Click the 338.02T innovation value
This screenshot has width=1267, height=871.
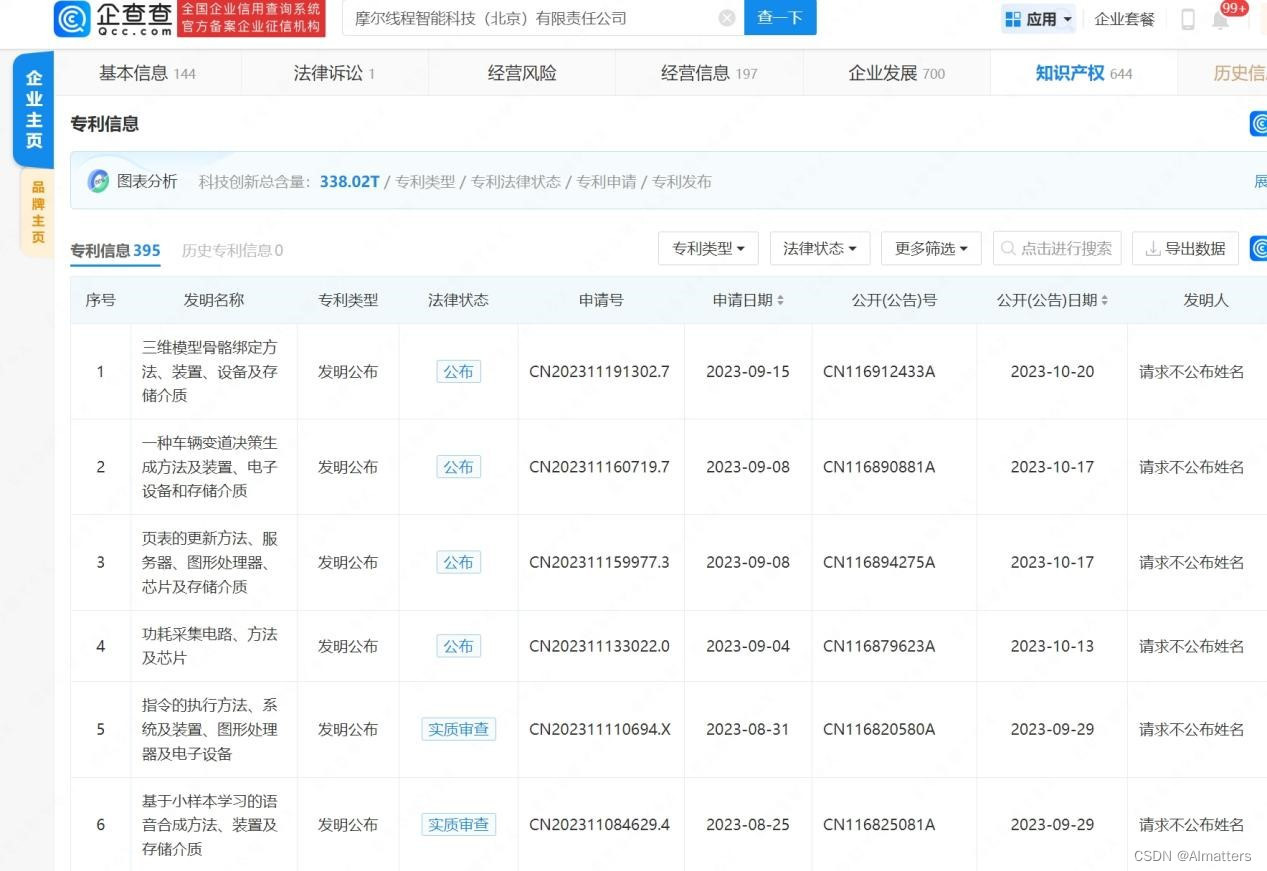click(x=350, y=181)
